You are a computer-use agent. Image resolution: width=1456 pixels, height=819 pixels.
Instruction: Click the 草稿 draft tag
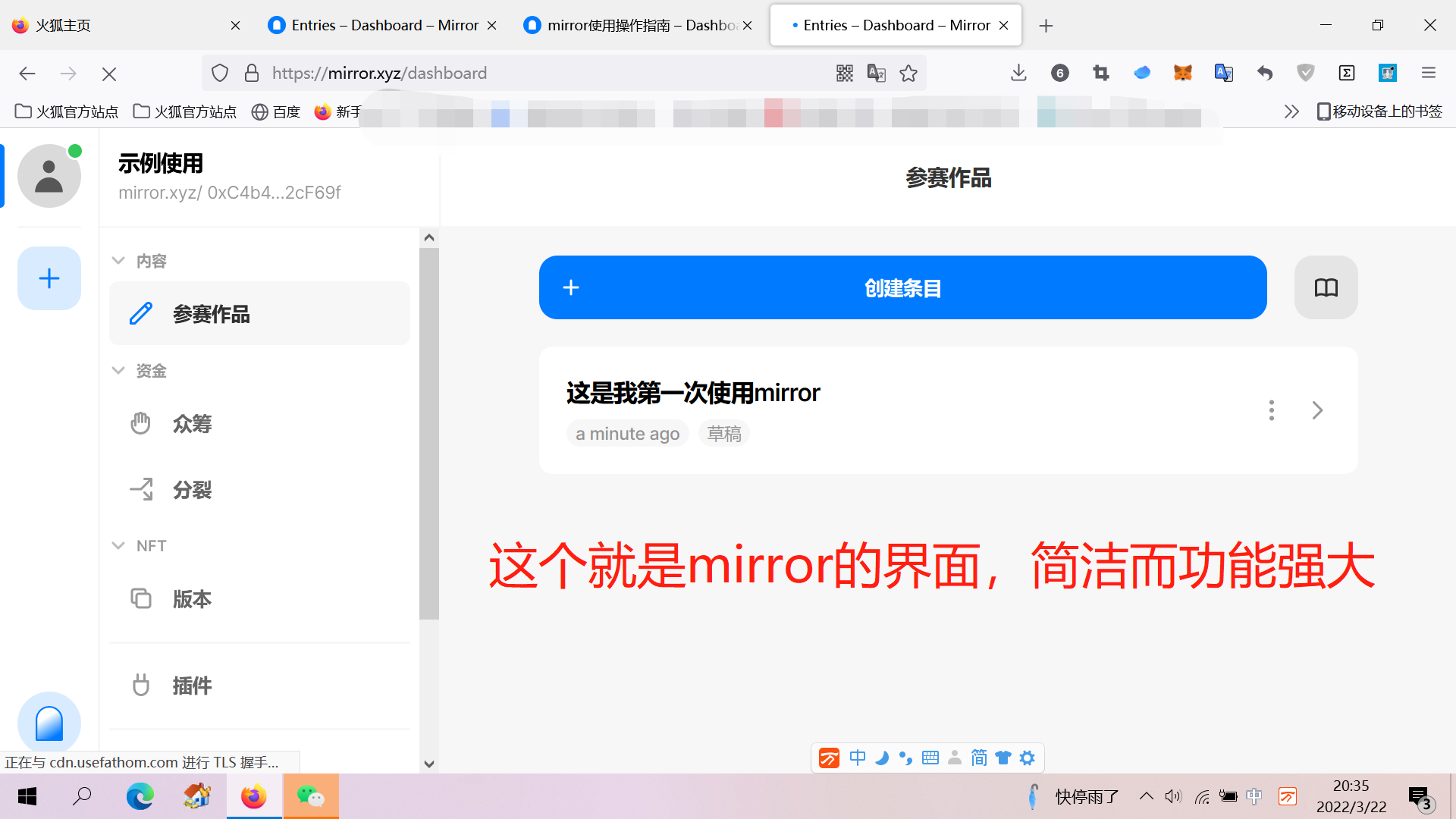724,434
